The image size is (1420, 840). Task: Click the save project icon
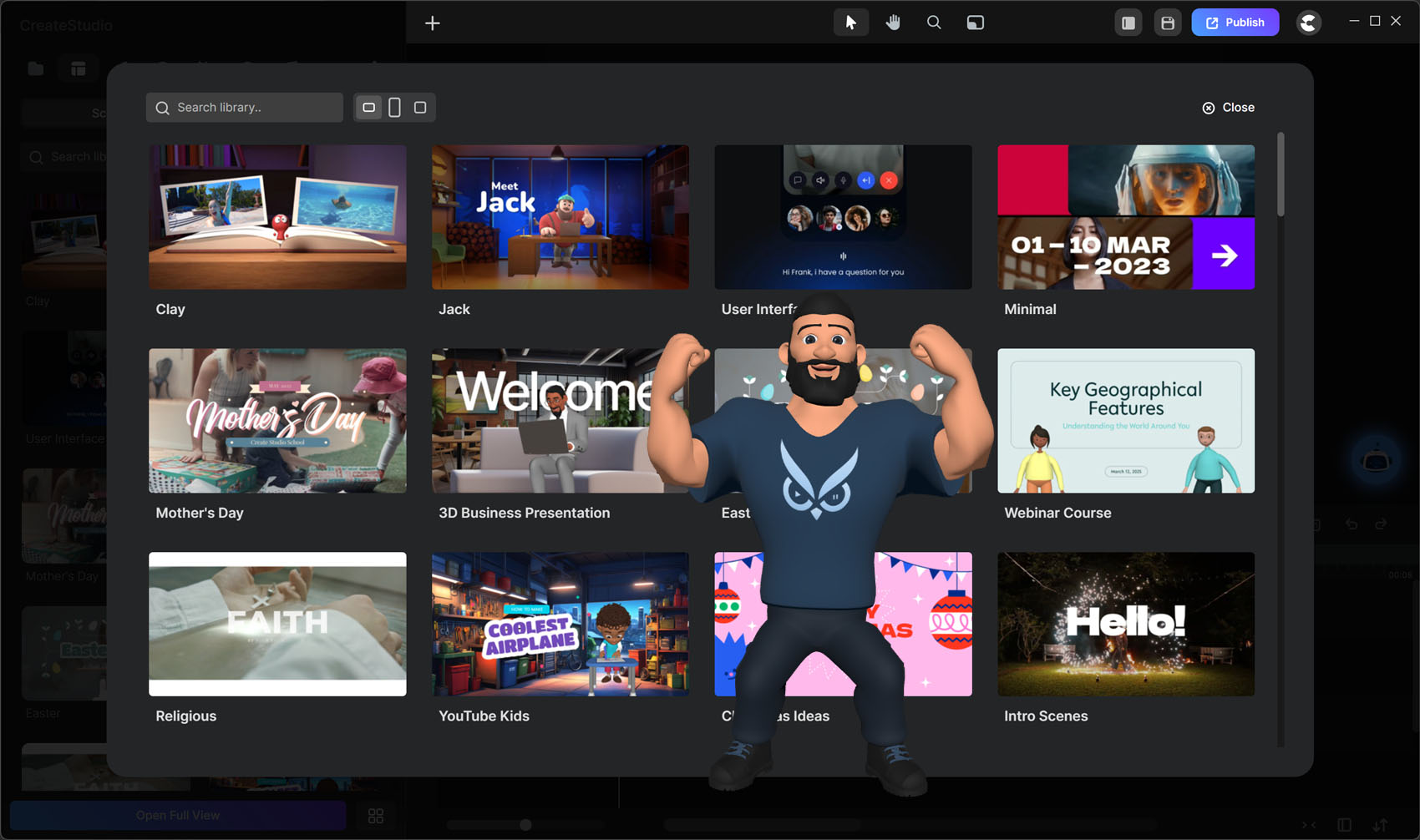tap(1168, 23)
